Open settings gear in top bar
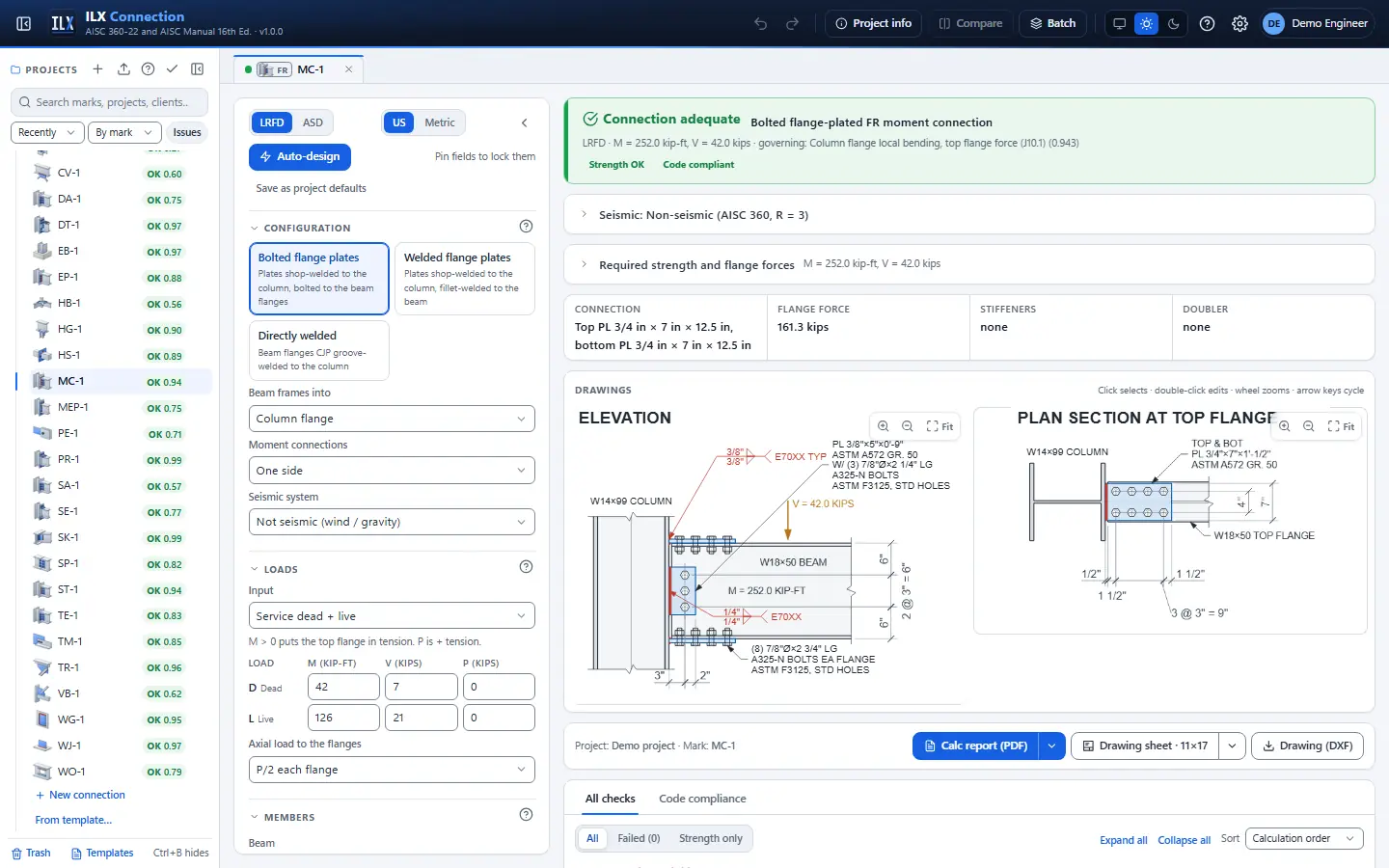1389x868 pixels. point(1240,23)
